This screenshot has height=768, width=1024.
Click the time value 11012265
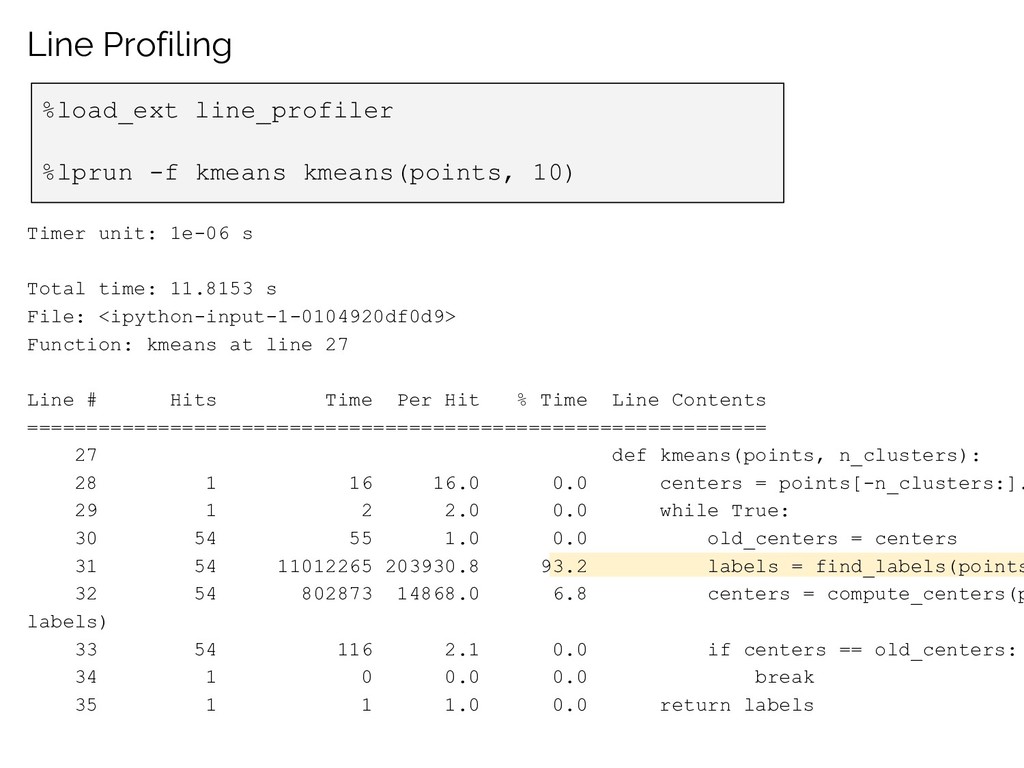pyautogui.click(x=325, y=566)
